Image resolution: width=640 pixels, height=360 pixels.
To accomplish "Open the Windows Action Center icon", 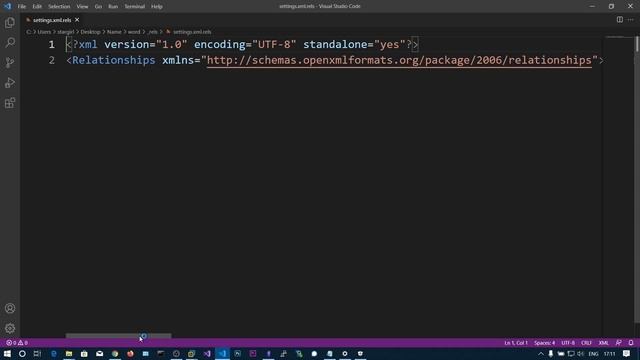I will point(627,353).
